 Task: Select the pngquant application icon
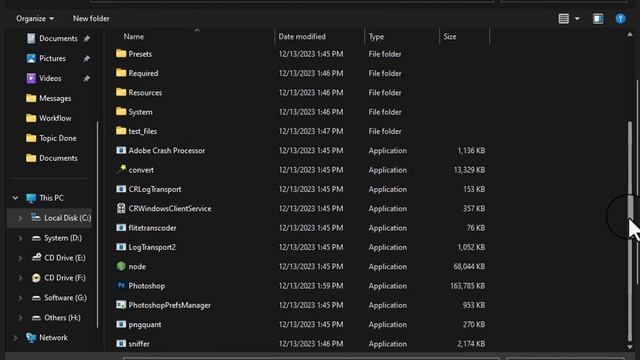(121, 324)
